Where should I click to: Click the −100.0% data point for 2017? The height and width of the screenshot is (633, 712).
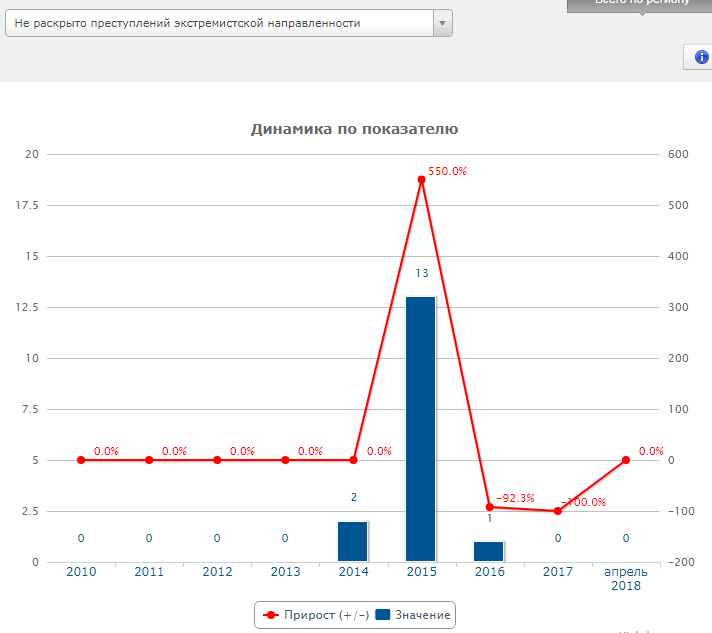click(557, 511)
